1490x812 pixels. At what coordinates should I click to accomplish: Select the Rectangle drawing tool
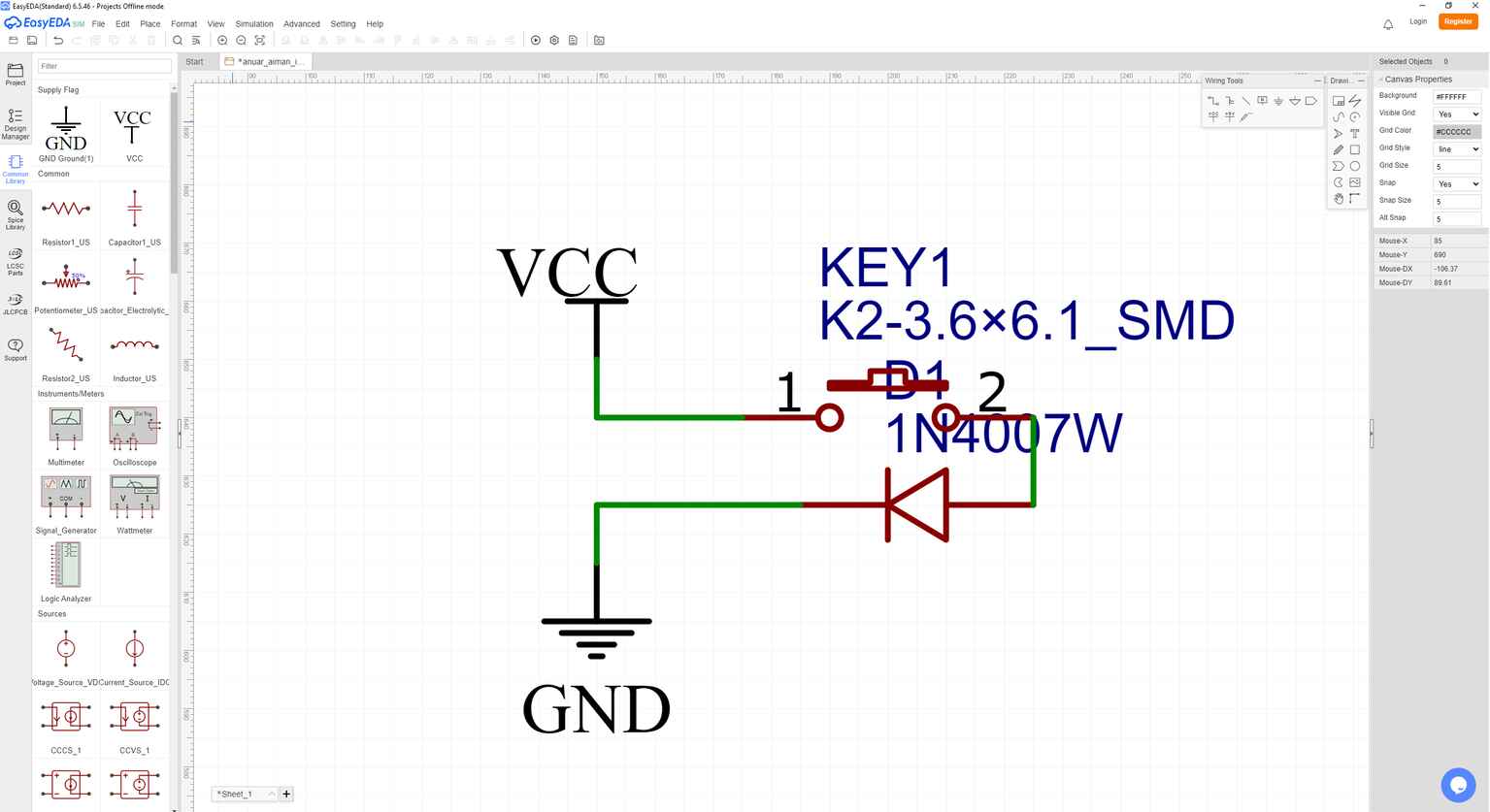(1355, 149)
